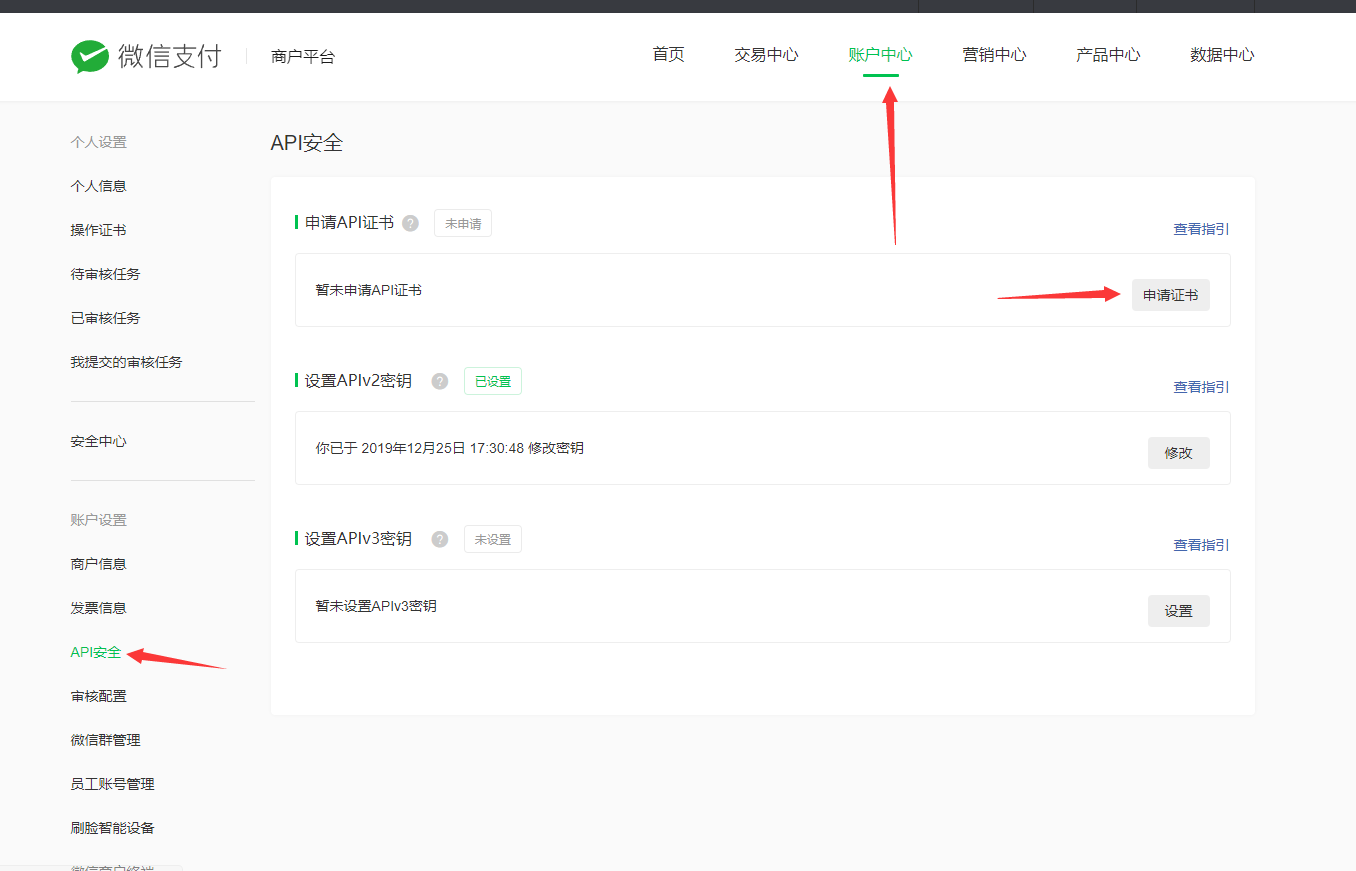Screen dimensions: 1356x871
Task: Open 查看指引 link for API certificate
Action: (1201, 229)
